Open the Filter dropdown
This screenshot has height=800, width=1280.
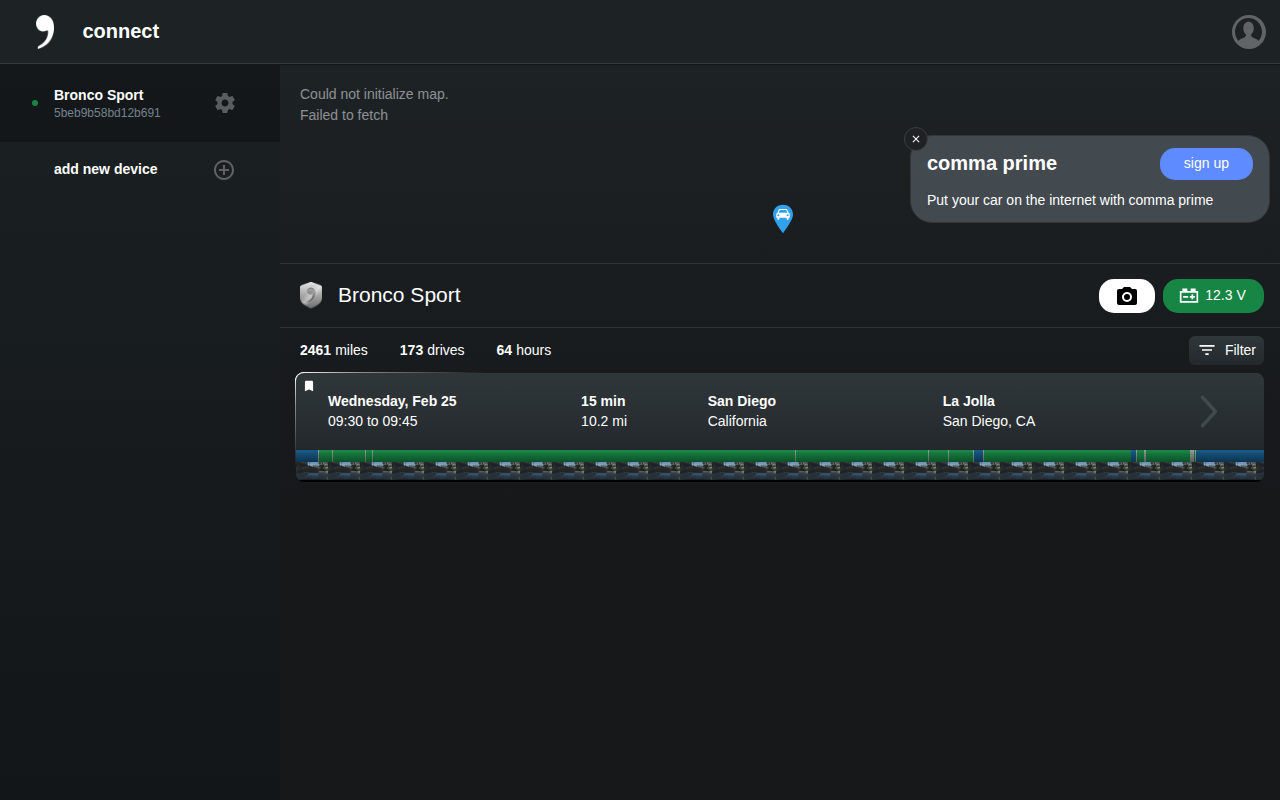[x=1226, y=350]
